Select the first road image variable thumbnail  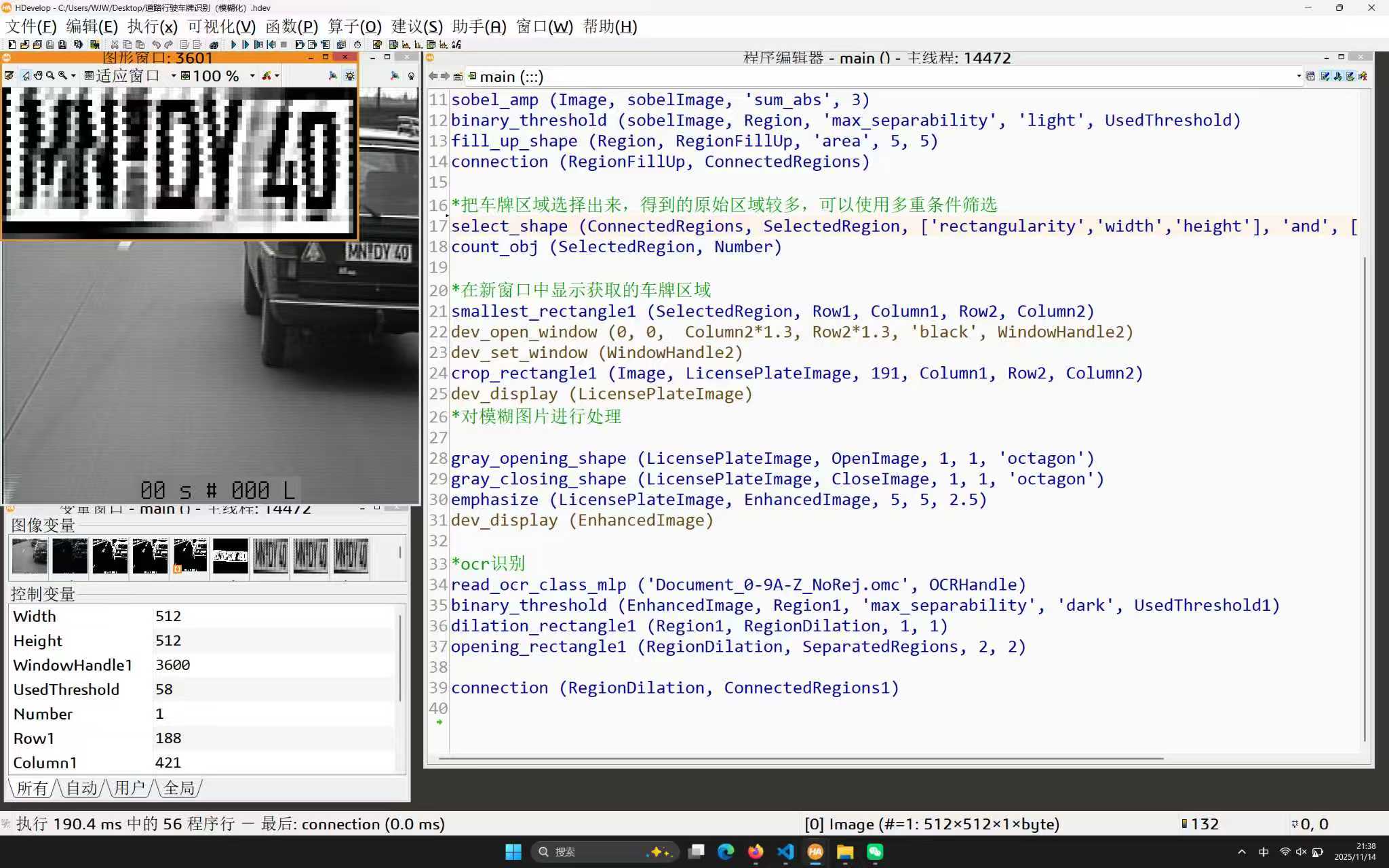pos(29,556)
